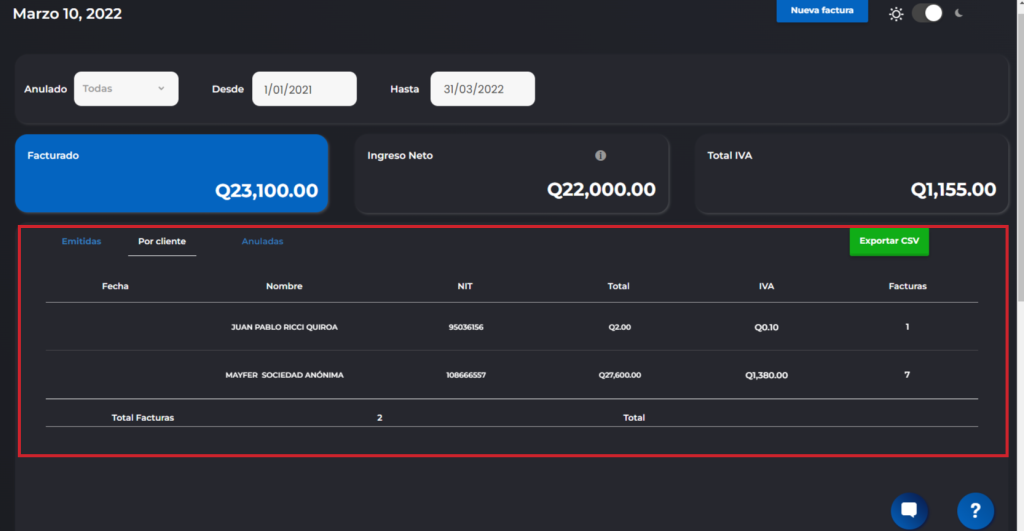
Task: Click the Nueva factura button
Action: click(821, 11)
